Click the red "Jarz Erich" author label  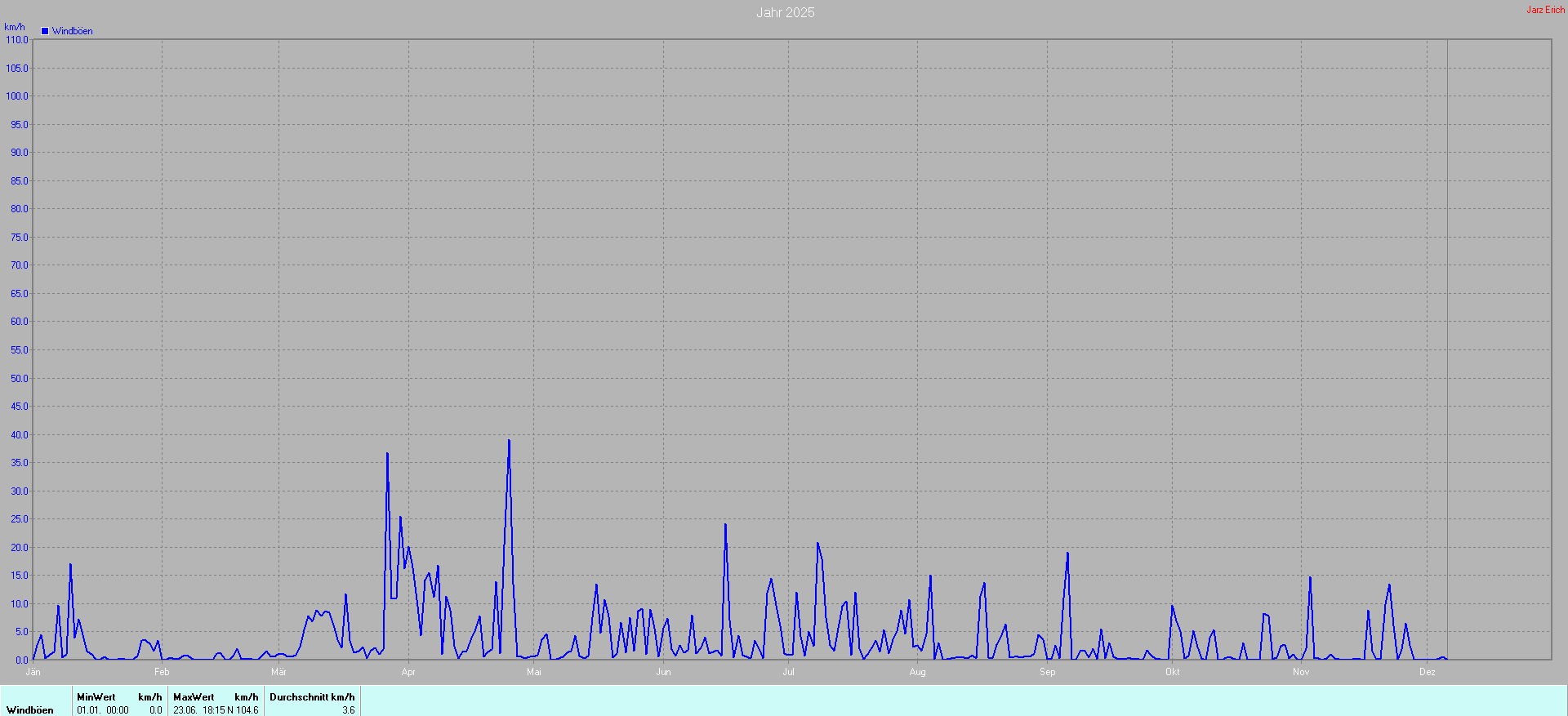(1546, 10)
